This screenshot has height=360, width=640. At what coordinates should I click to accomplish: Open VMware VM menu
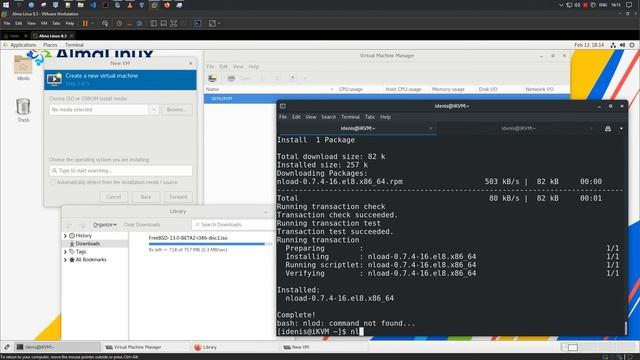pos(44,23)
